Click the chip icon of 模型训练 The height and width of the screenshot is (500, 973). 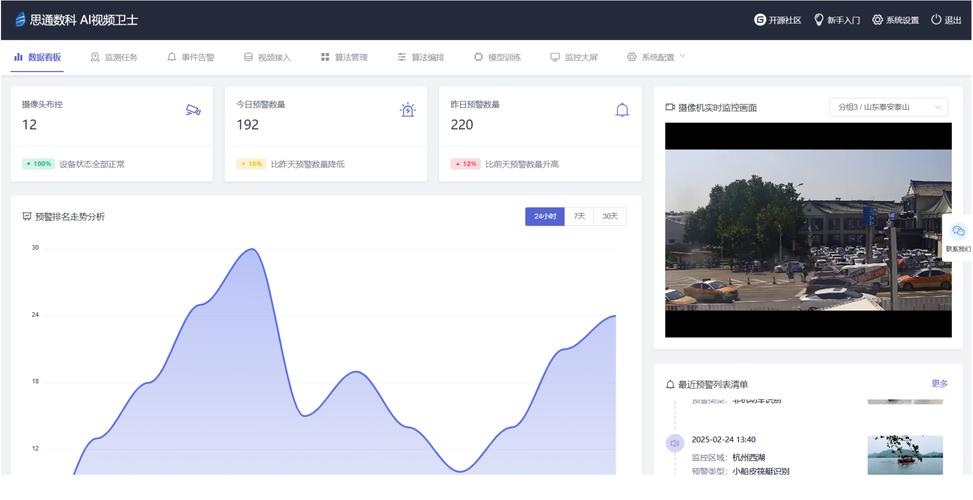coord(478,57)
